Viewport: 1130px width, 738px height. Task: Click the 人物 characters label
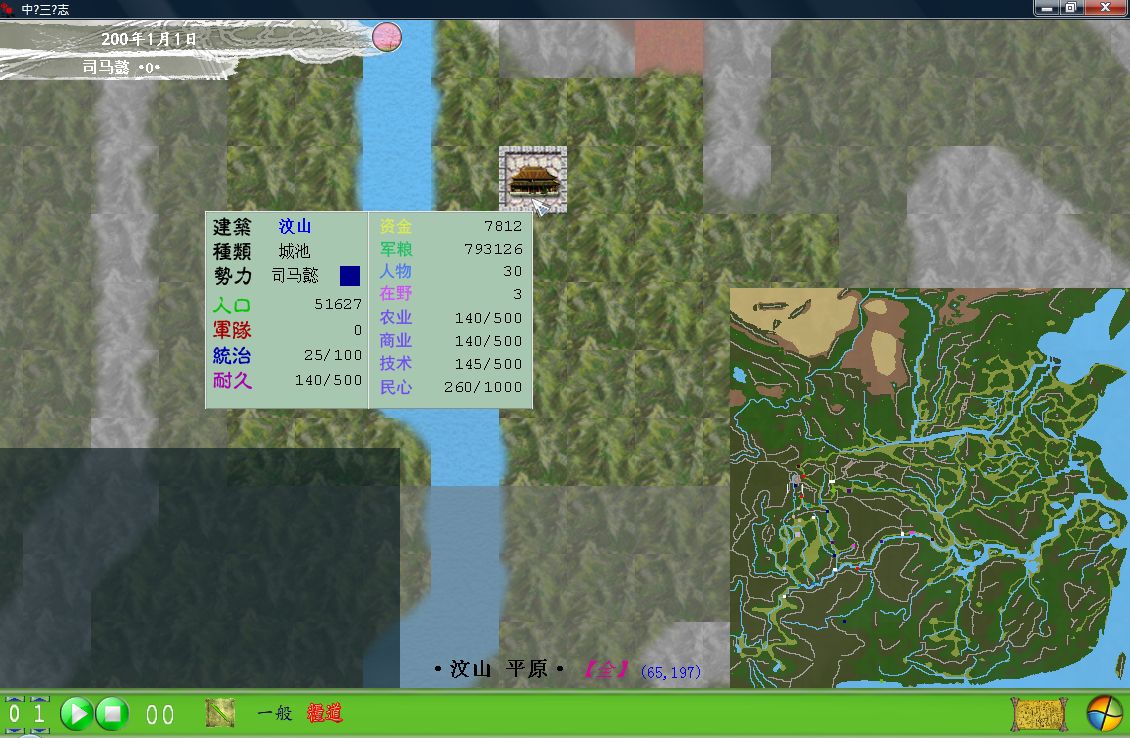pyautogui.click(x=396, y=271)
